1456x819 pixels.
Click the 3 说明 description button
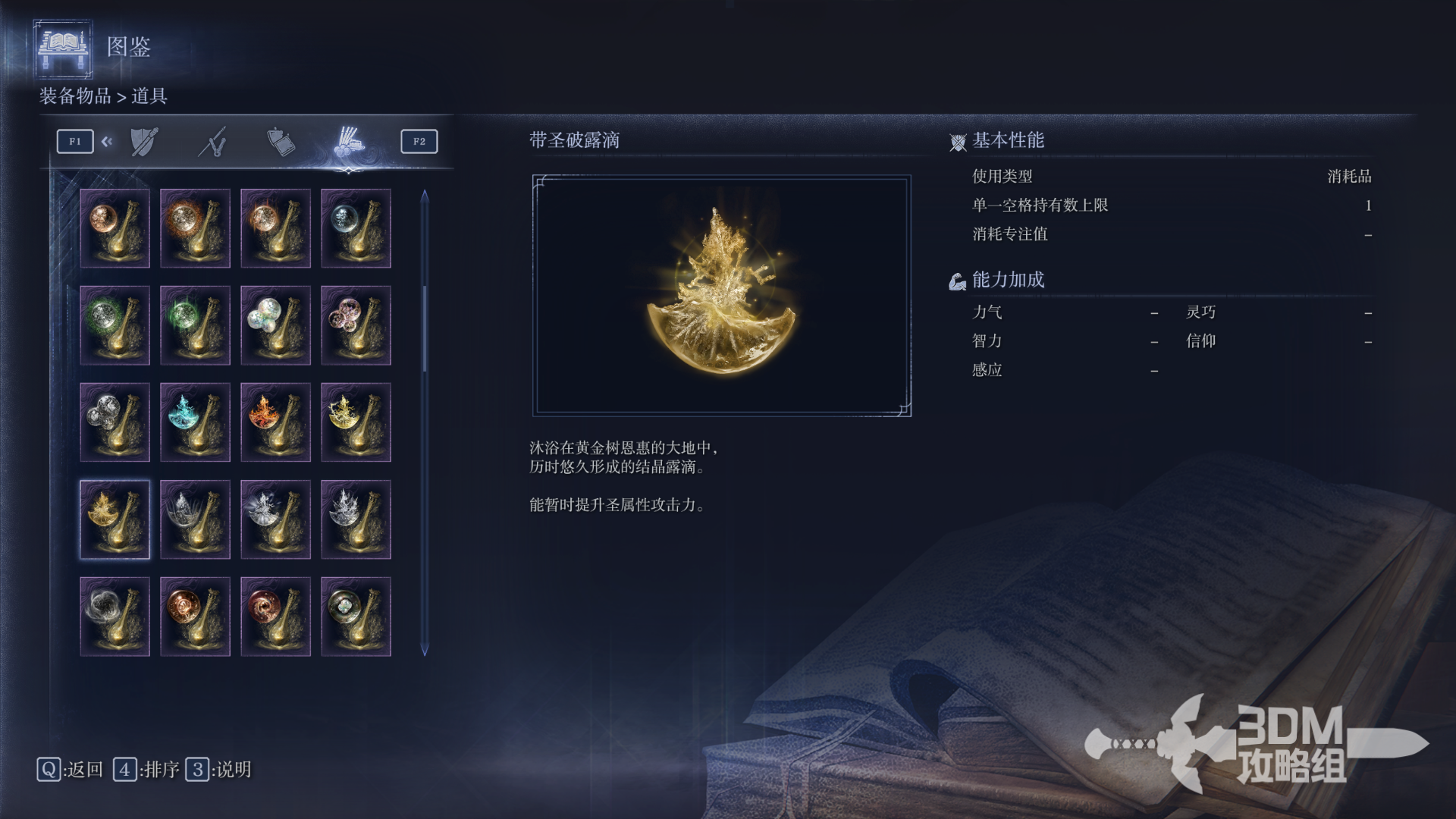pyautogui.click(x=218, y=770)
